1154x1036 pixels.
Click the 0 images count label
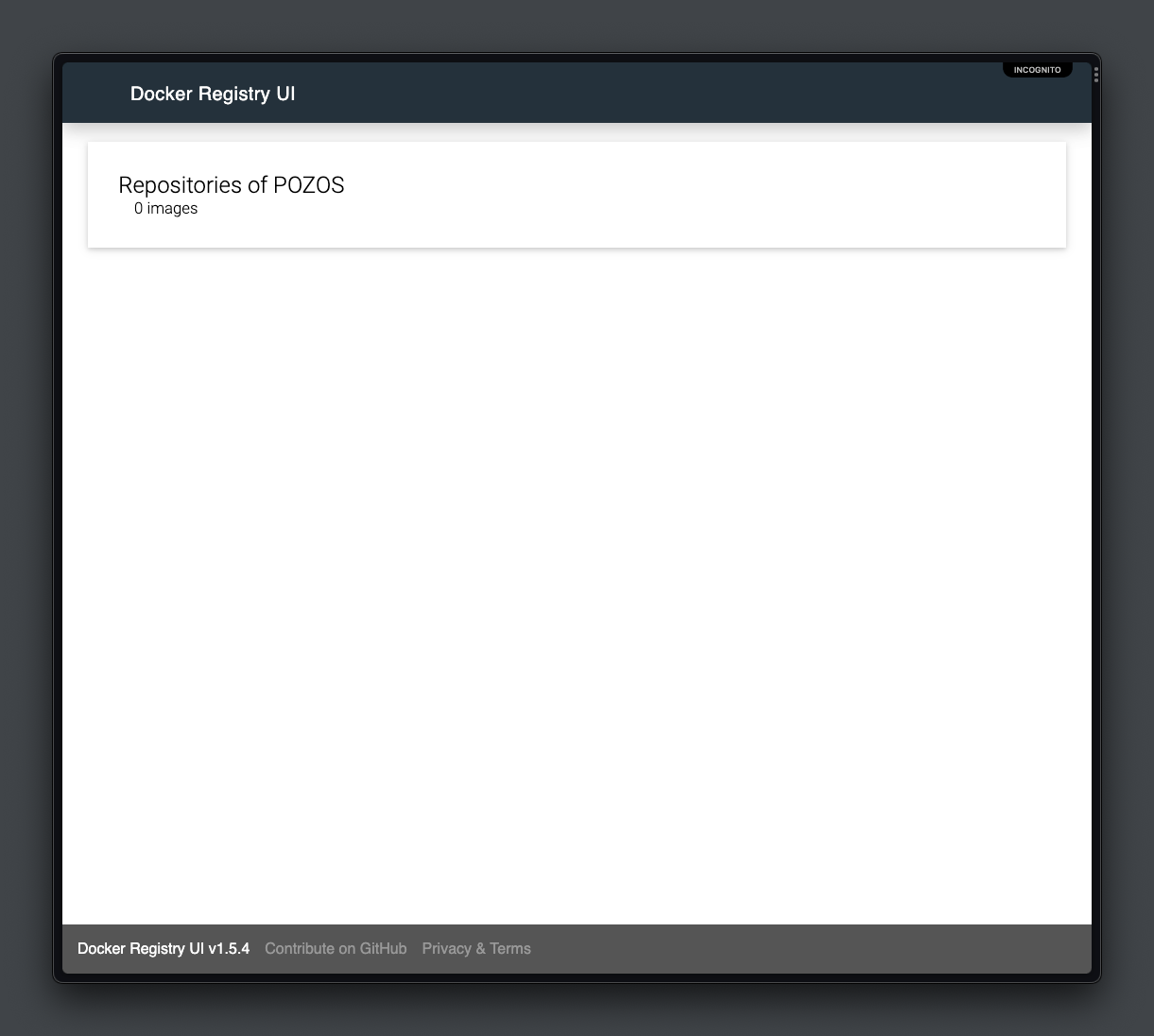[x=165, y=208]
